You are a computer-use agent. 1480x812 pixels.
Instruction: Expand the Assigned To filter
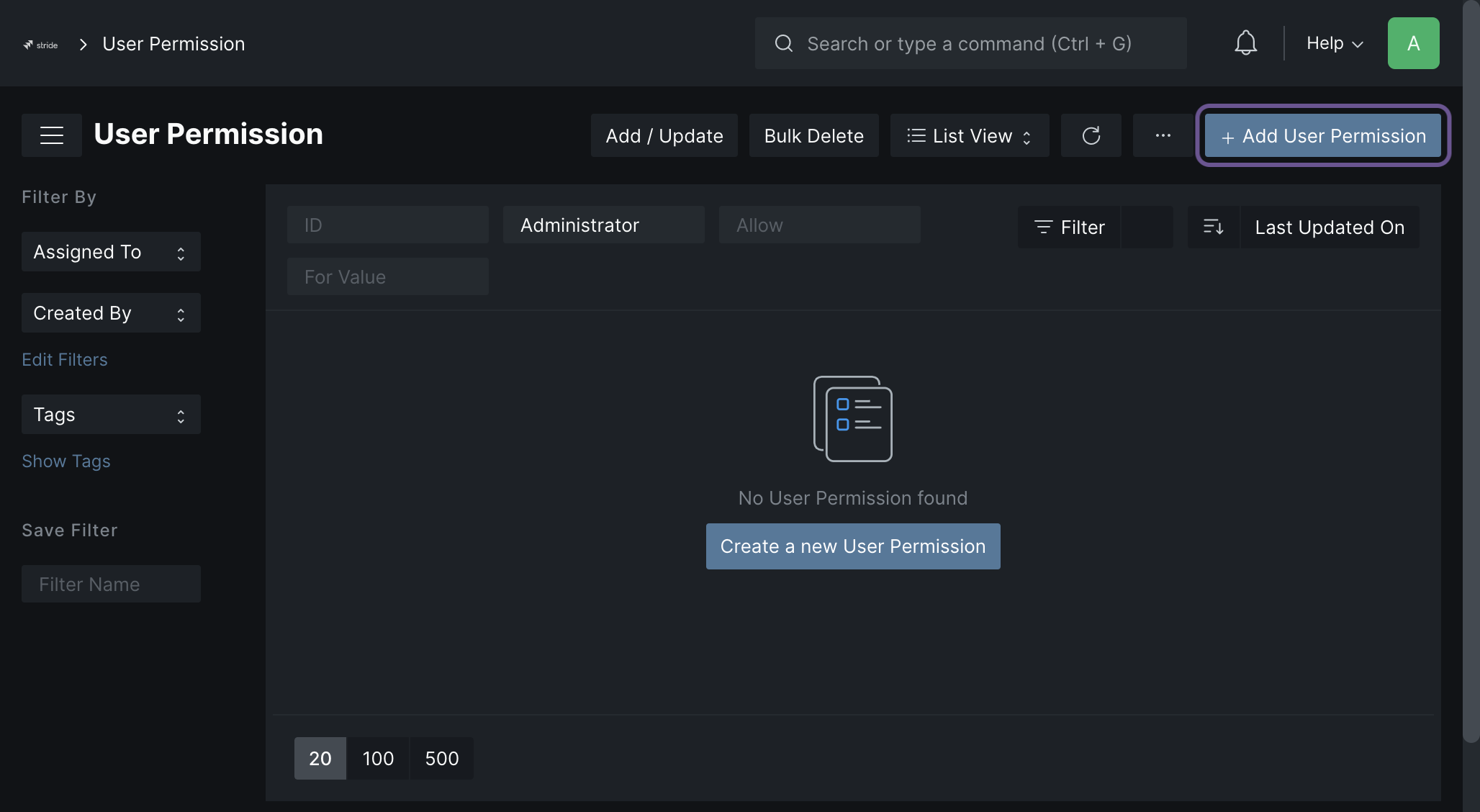111,252
